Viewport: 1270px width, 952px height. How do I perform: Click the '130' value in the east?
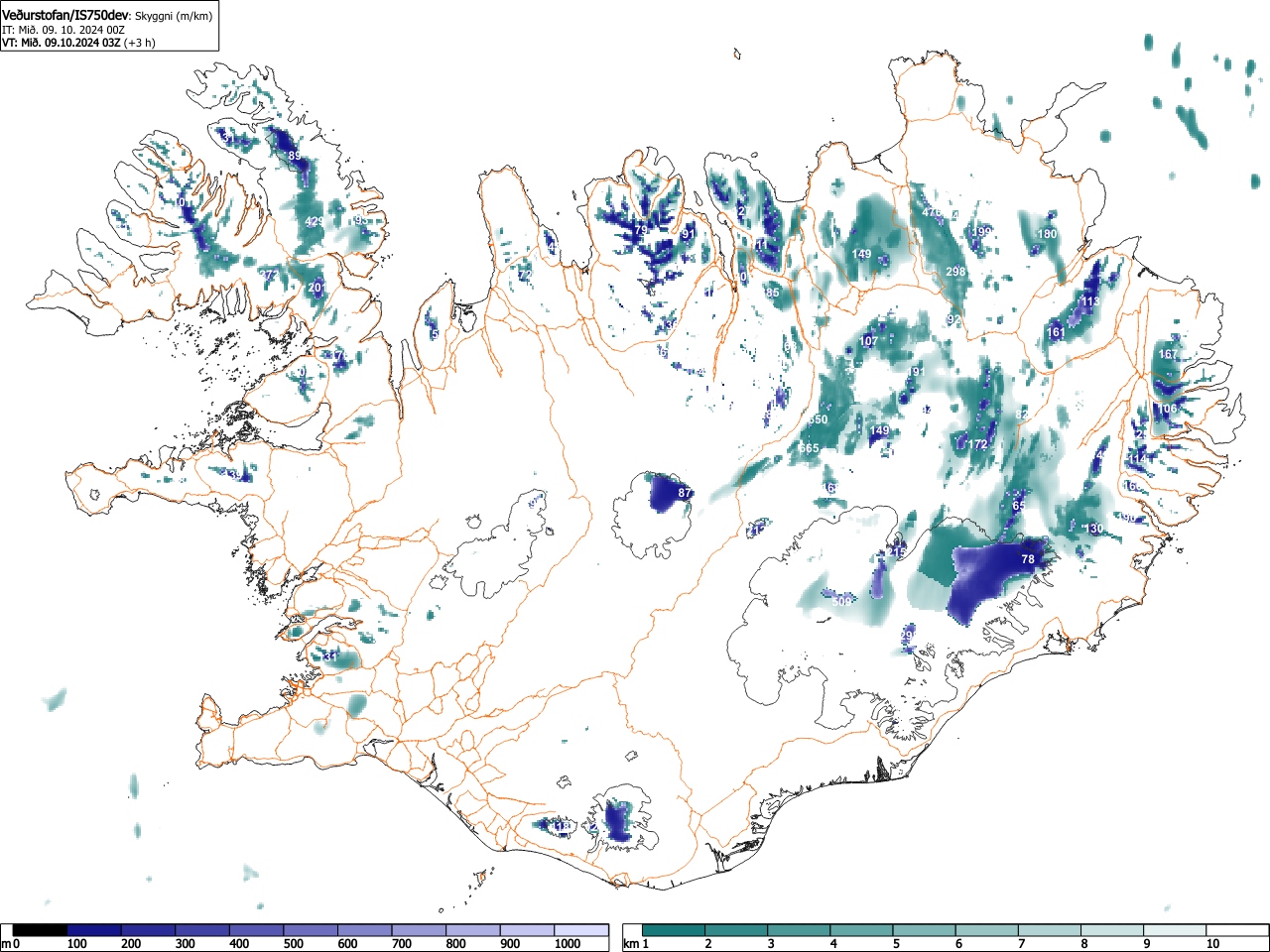(x=1094, y=529)
